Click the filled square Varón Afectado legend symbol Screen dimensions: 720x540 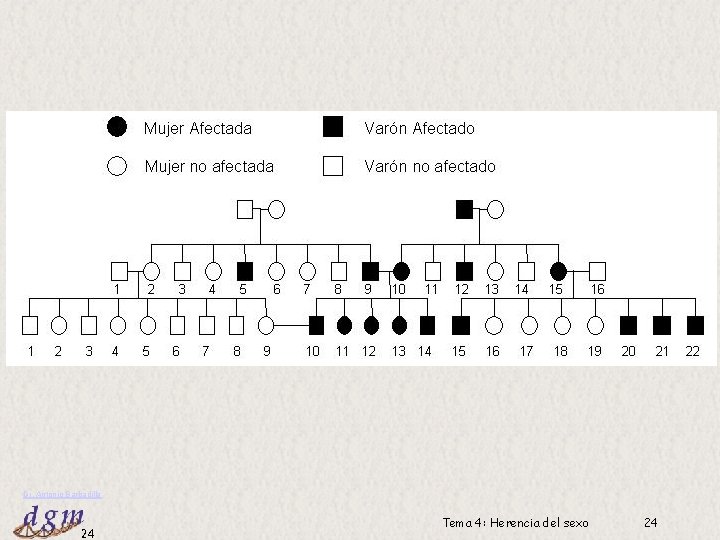point(333,127)
